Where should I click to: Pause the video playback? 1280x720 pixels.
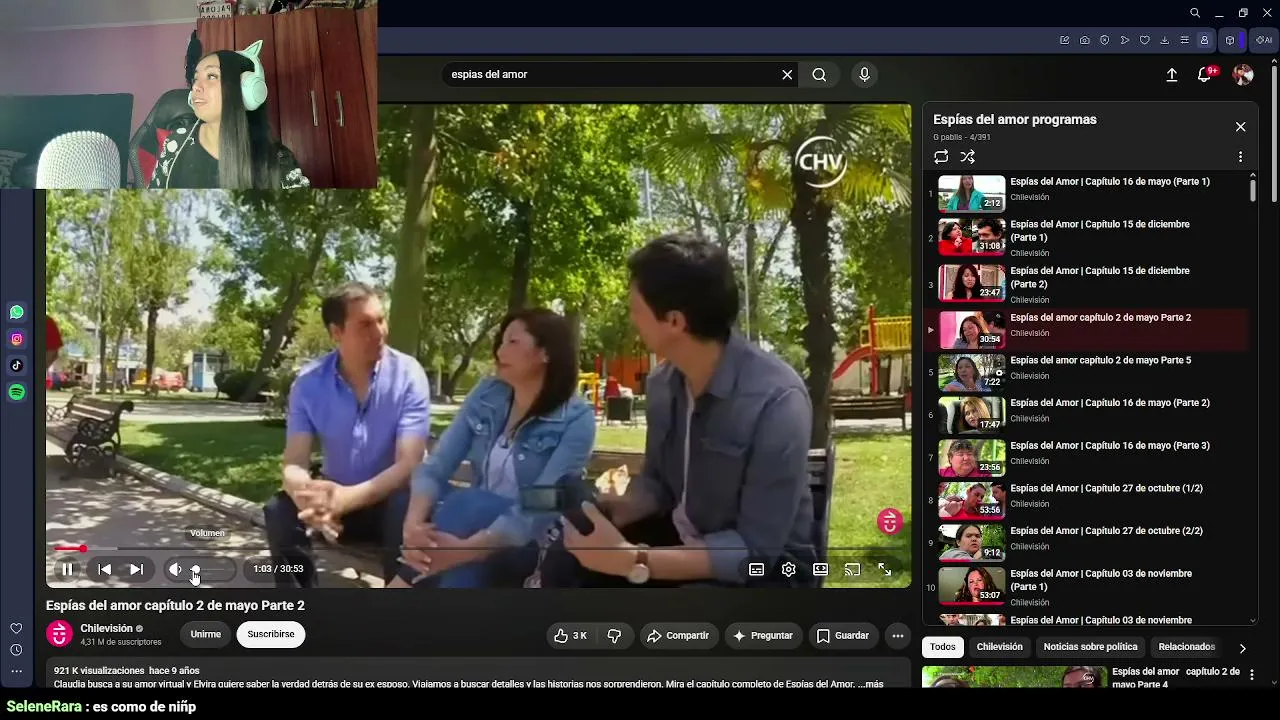[x=67, y=569]
